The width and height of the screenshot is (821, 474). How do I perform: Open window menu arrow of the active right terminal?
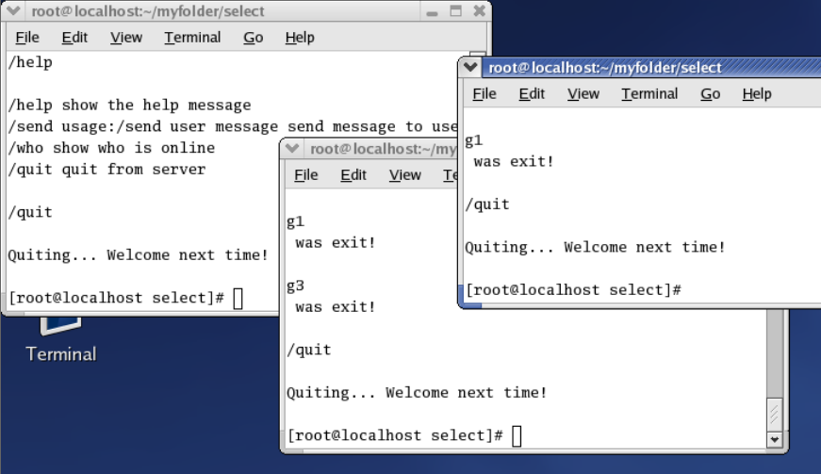(470, 67)
